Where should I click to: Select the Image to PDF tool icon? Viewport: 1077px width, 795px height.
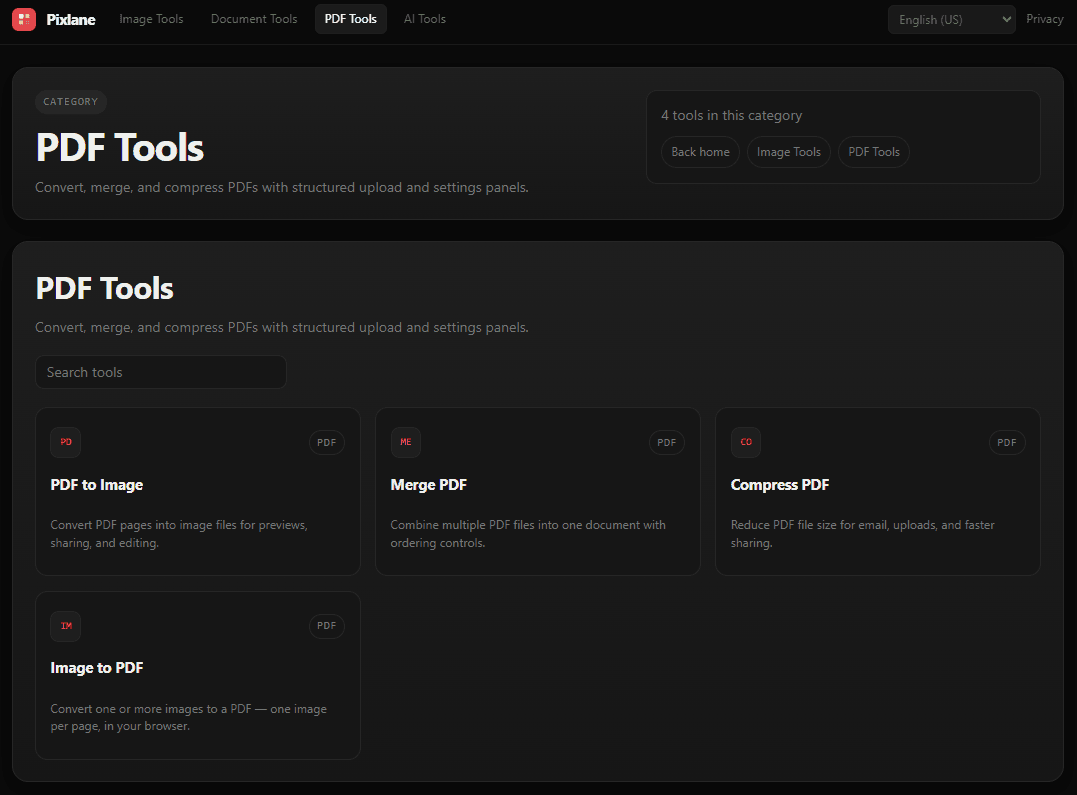pyautogui.click(x=65, y=626)
